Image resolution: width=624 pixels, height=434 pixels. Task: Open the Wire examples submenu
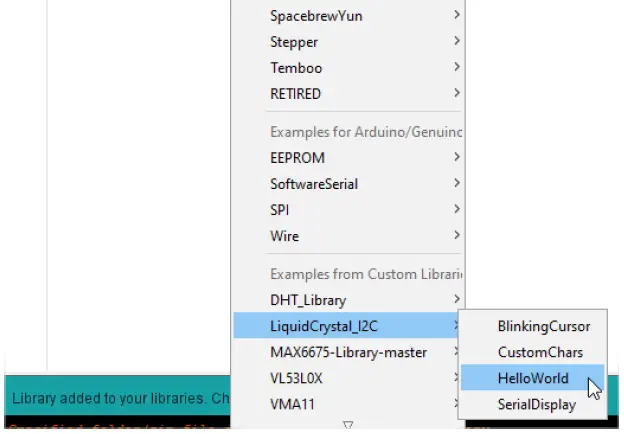point(348,236)
